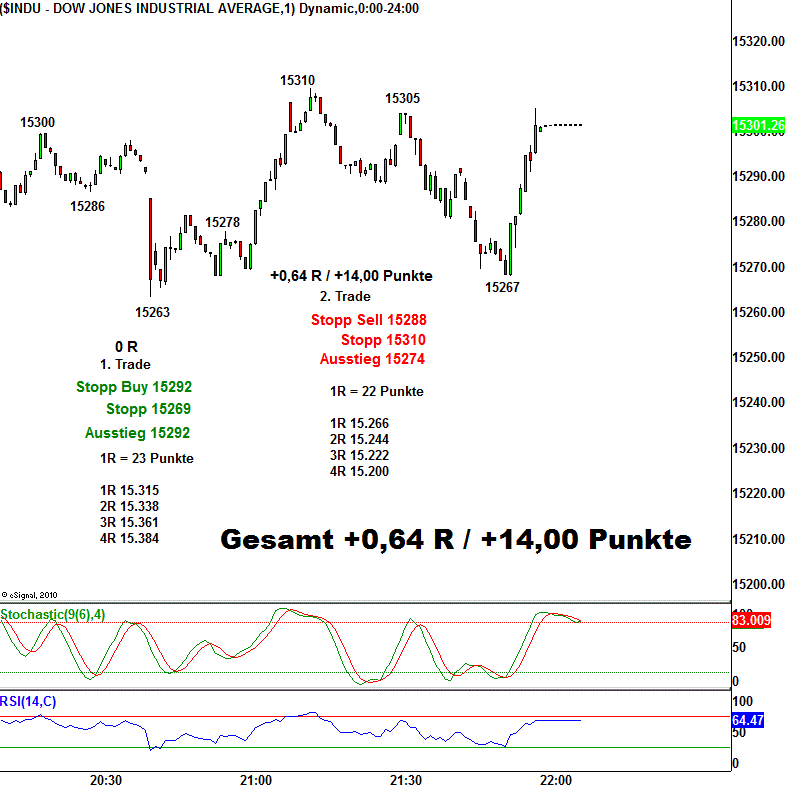
Task: Click the 15263 low price annotation
Action: (152, 312)
